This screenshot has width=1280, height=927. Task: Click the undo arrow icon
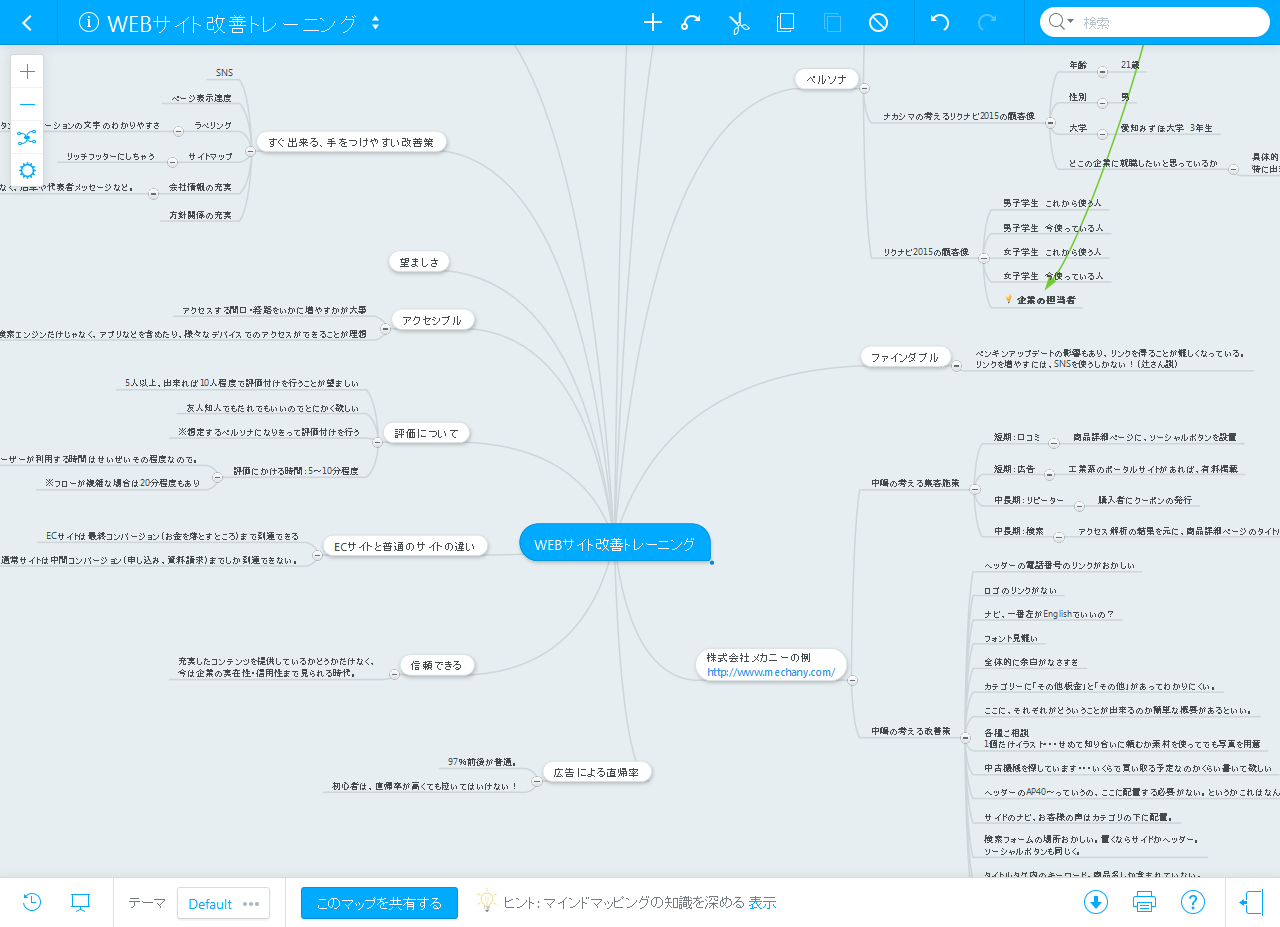(x=939, y=23)
